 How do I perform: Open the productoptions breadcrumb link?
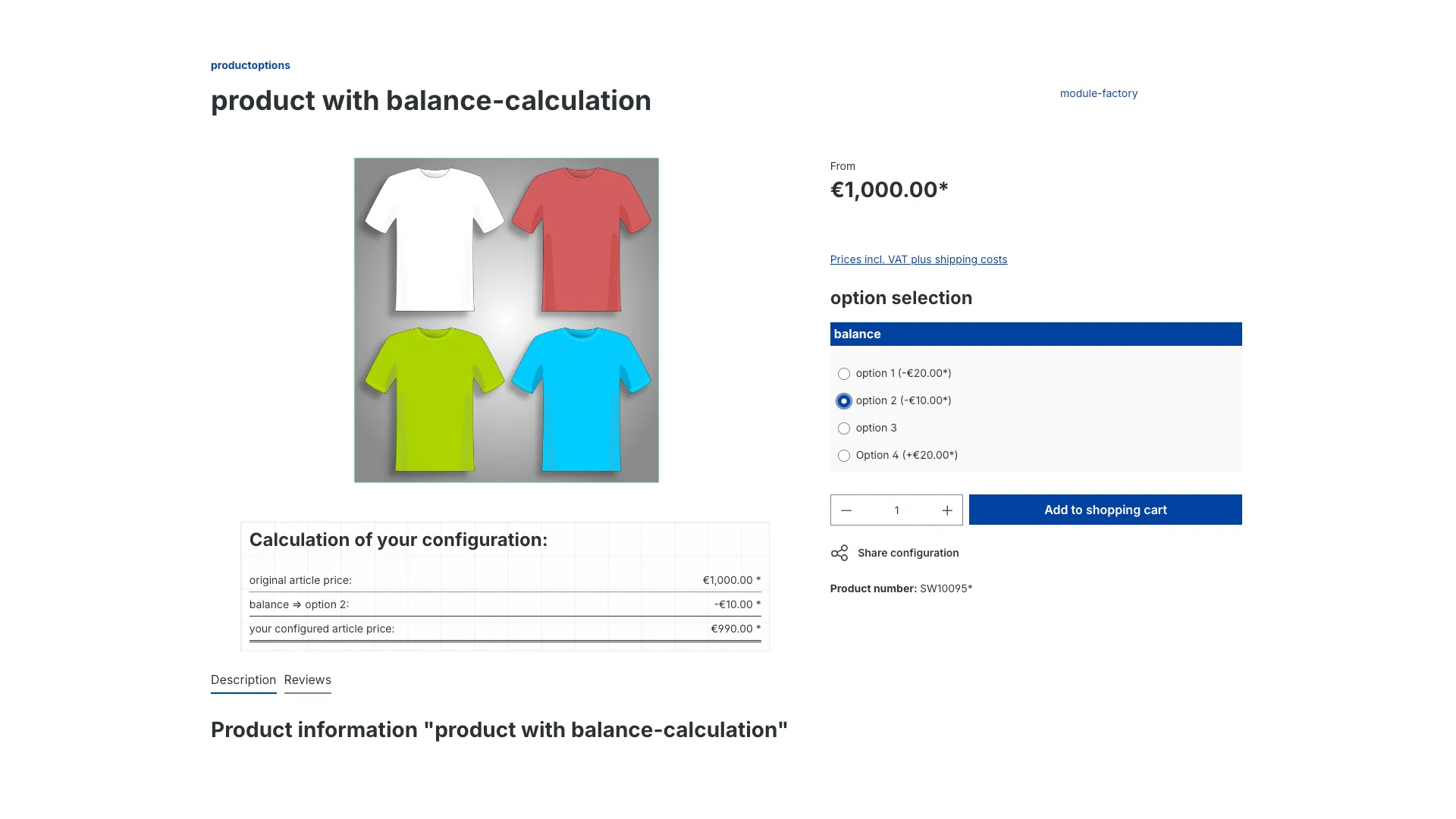click(x=250, y=65)
